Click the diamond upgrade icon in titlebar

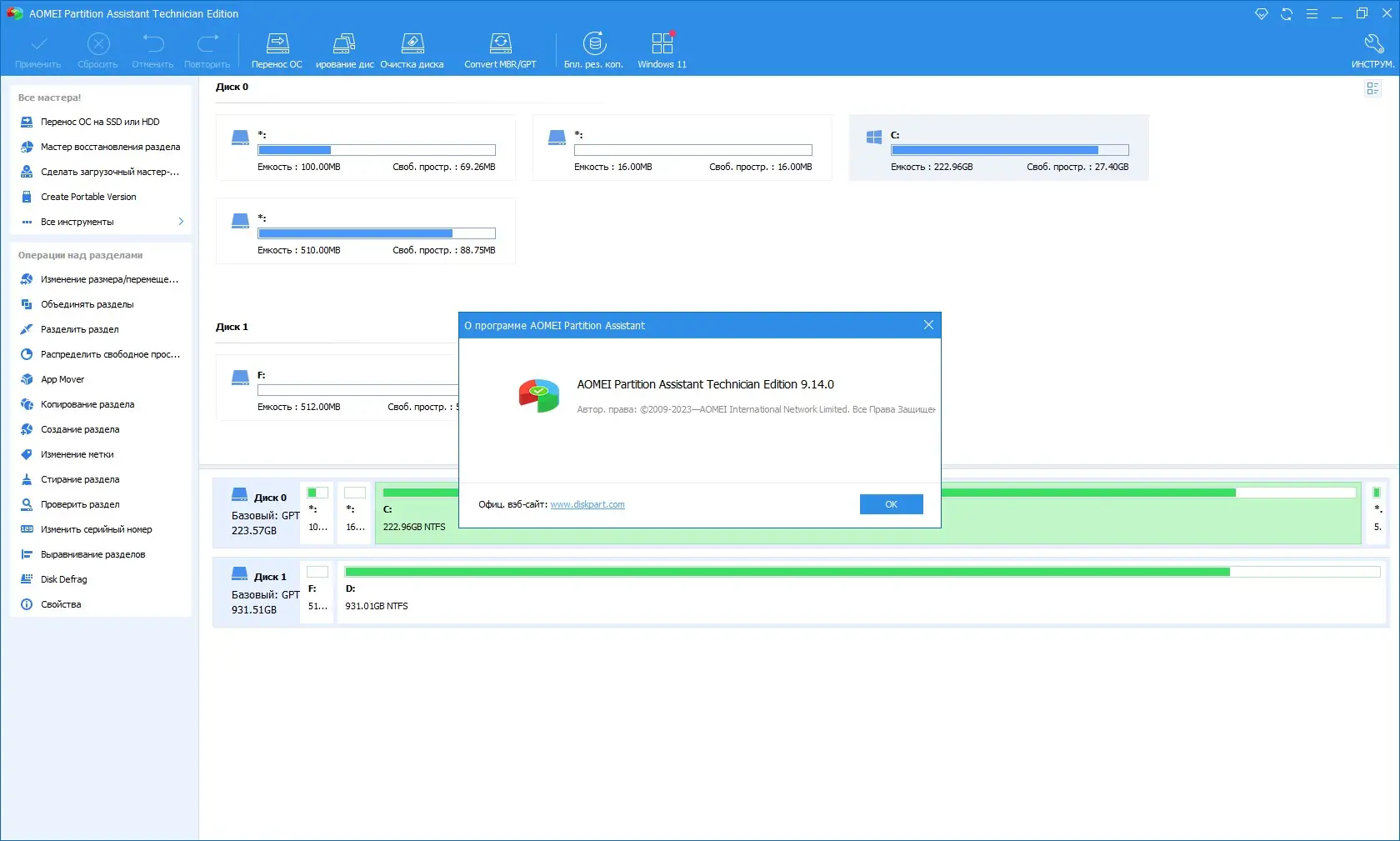1261,13
